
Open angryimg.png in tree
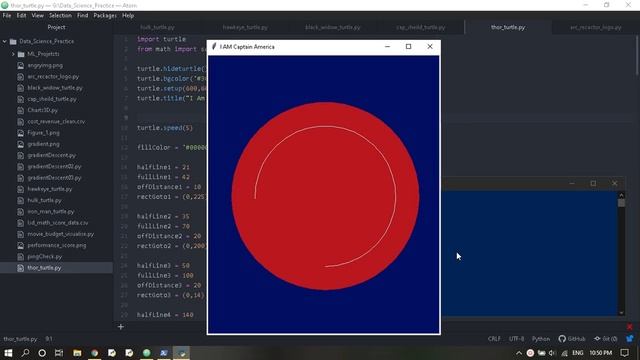[45, 65]
